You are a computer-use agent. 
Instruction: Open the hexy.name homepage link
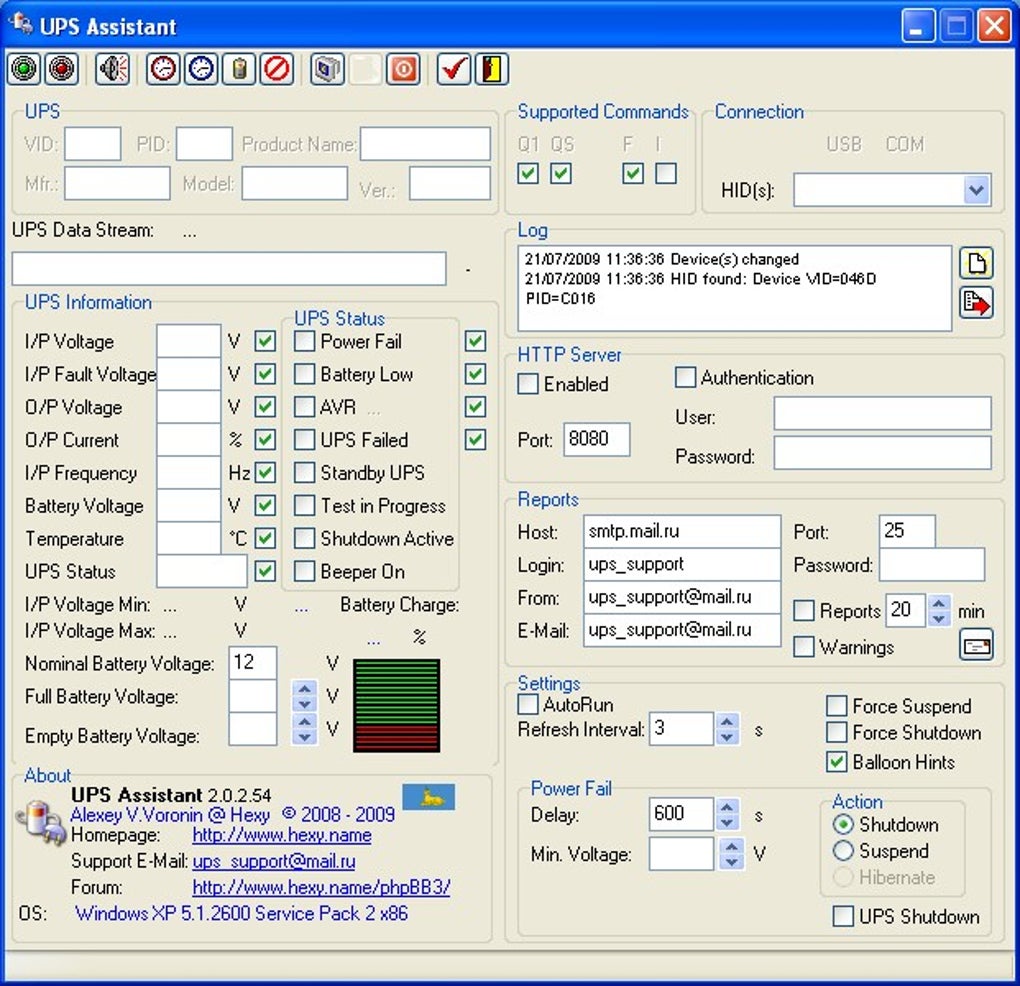coord(281,835)
